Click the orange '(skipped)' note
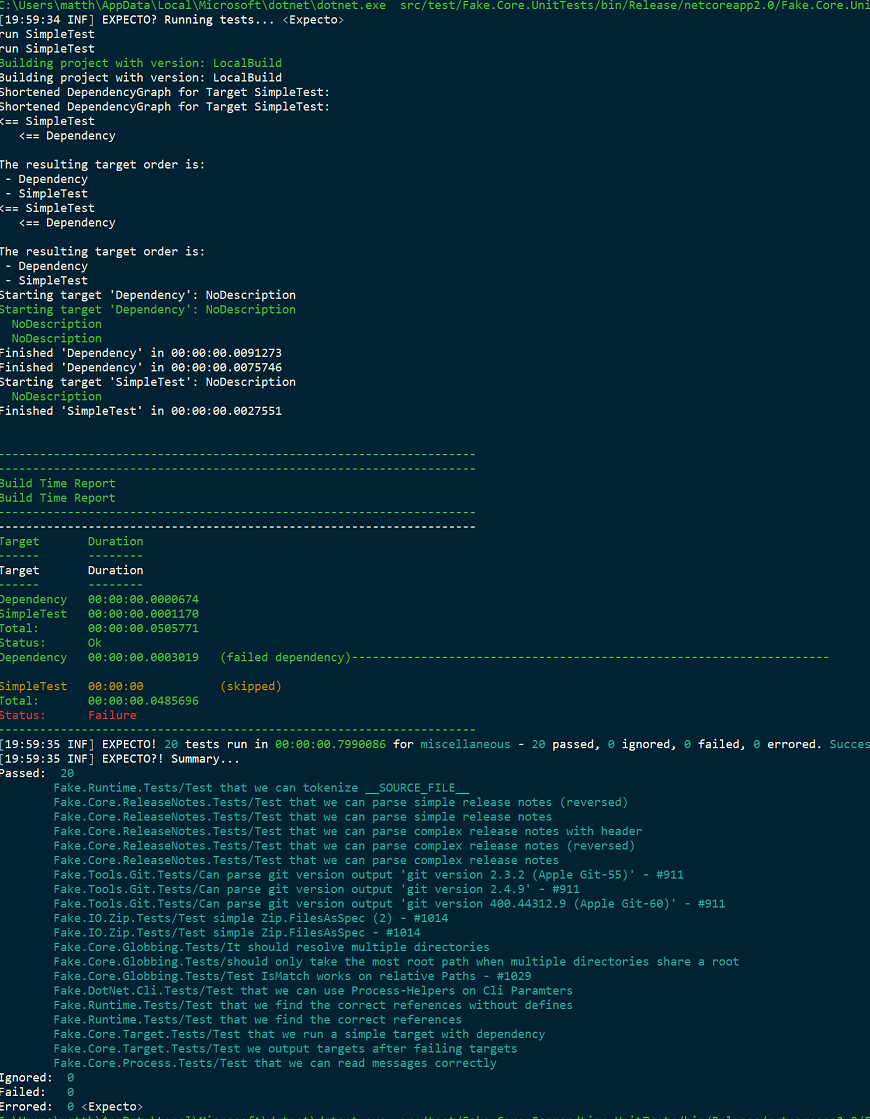Image resolution: width=870 pixels, height=1119 pixels. click(x=251, y=687)
